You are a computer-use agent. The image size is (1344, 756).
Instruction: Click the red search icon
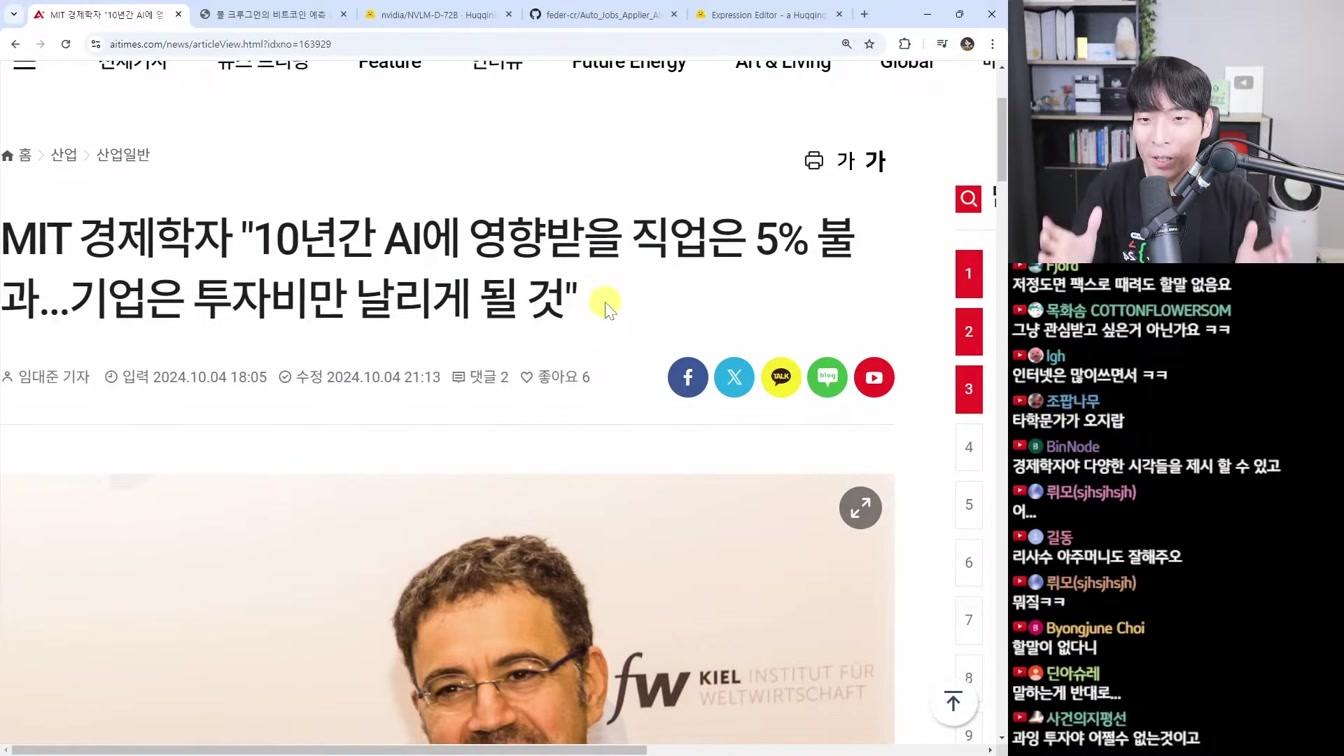(x=969, y=199)
